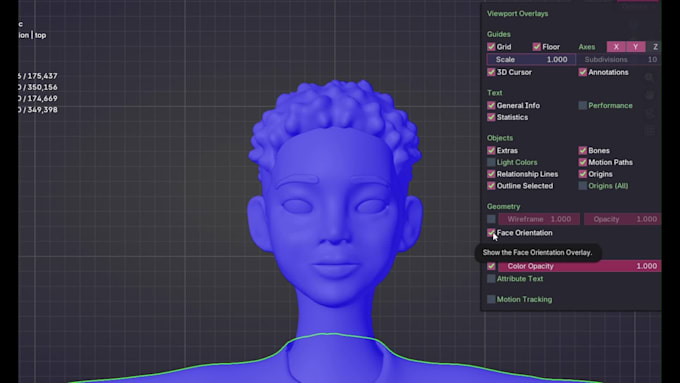The image size is (680, 383).
Task: Disable Relationship Lines checkbox
Action: (491, 174)
